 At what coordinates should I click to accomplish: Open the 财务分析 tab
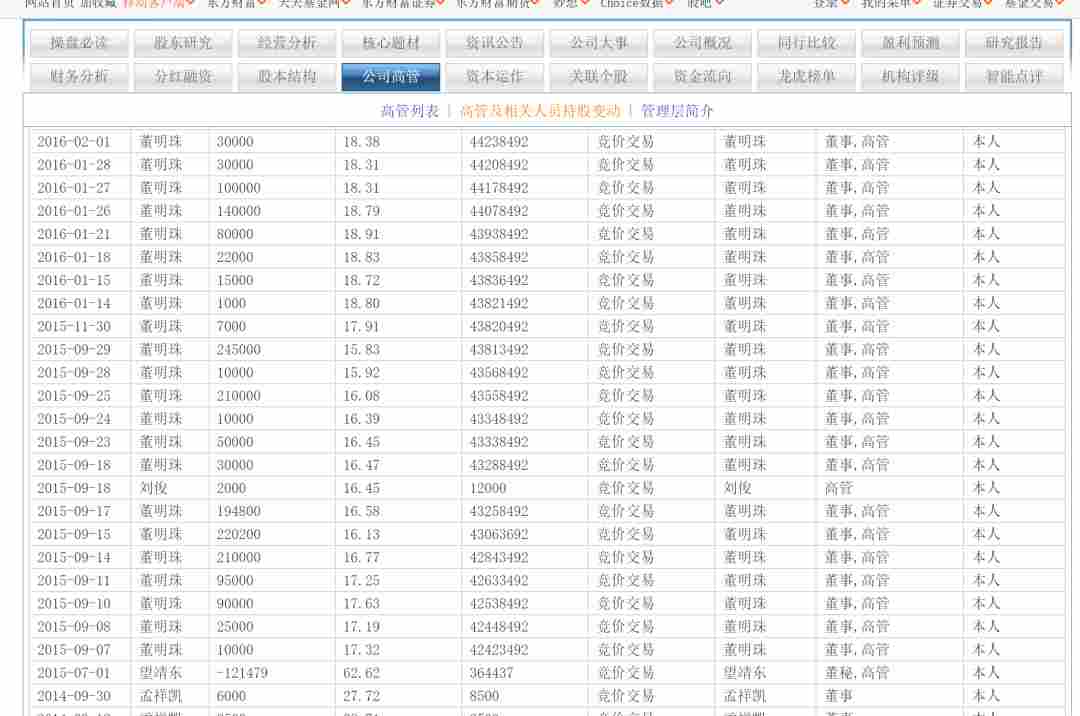pyautogui.click(x=79, y=77)
